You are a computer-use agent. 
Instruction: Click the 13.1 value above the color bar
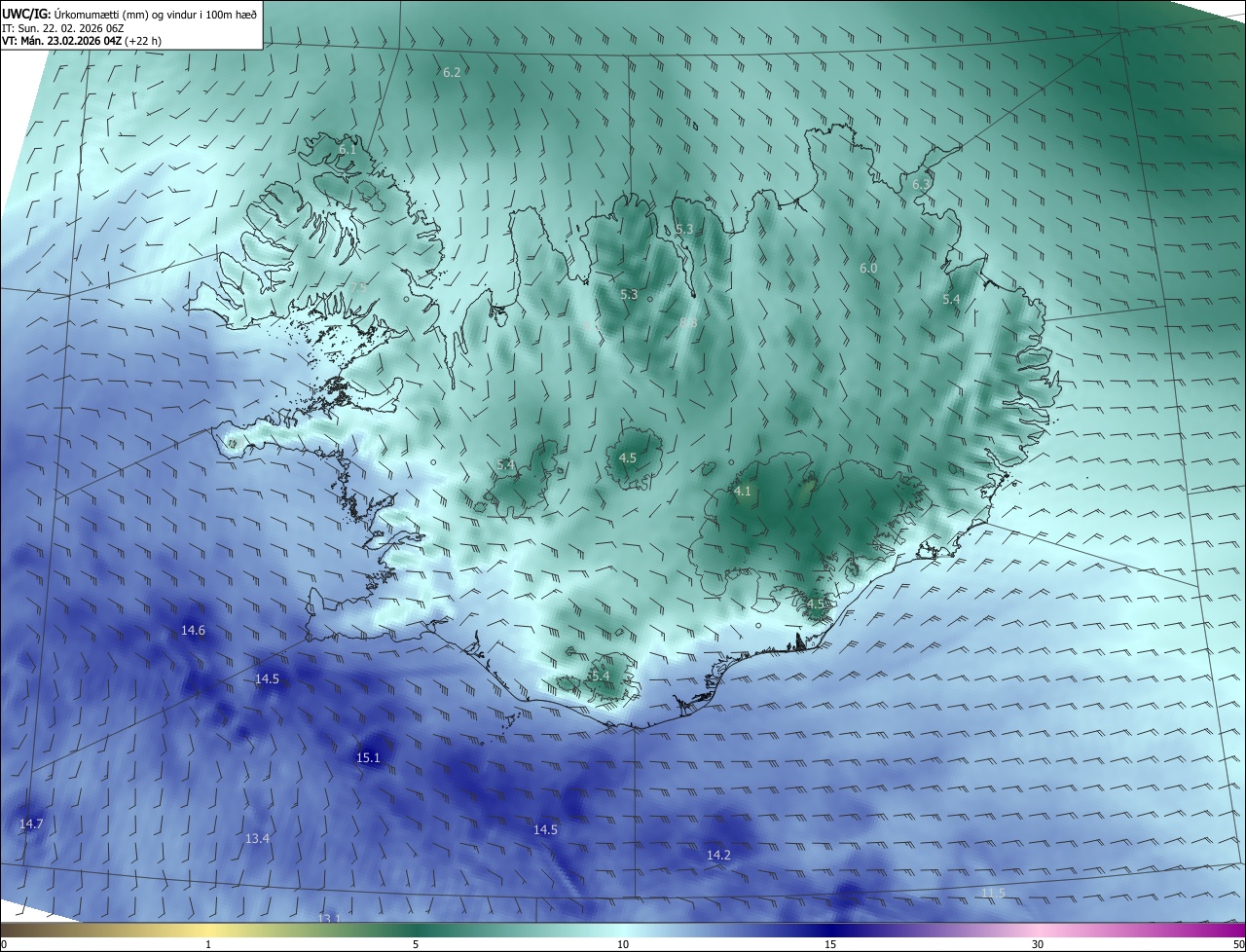[329, 918]
